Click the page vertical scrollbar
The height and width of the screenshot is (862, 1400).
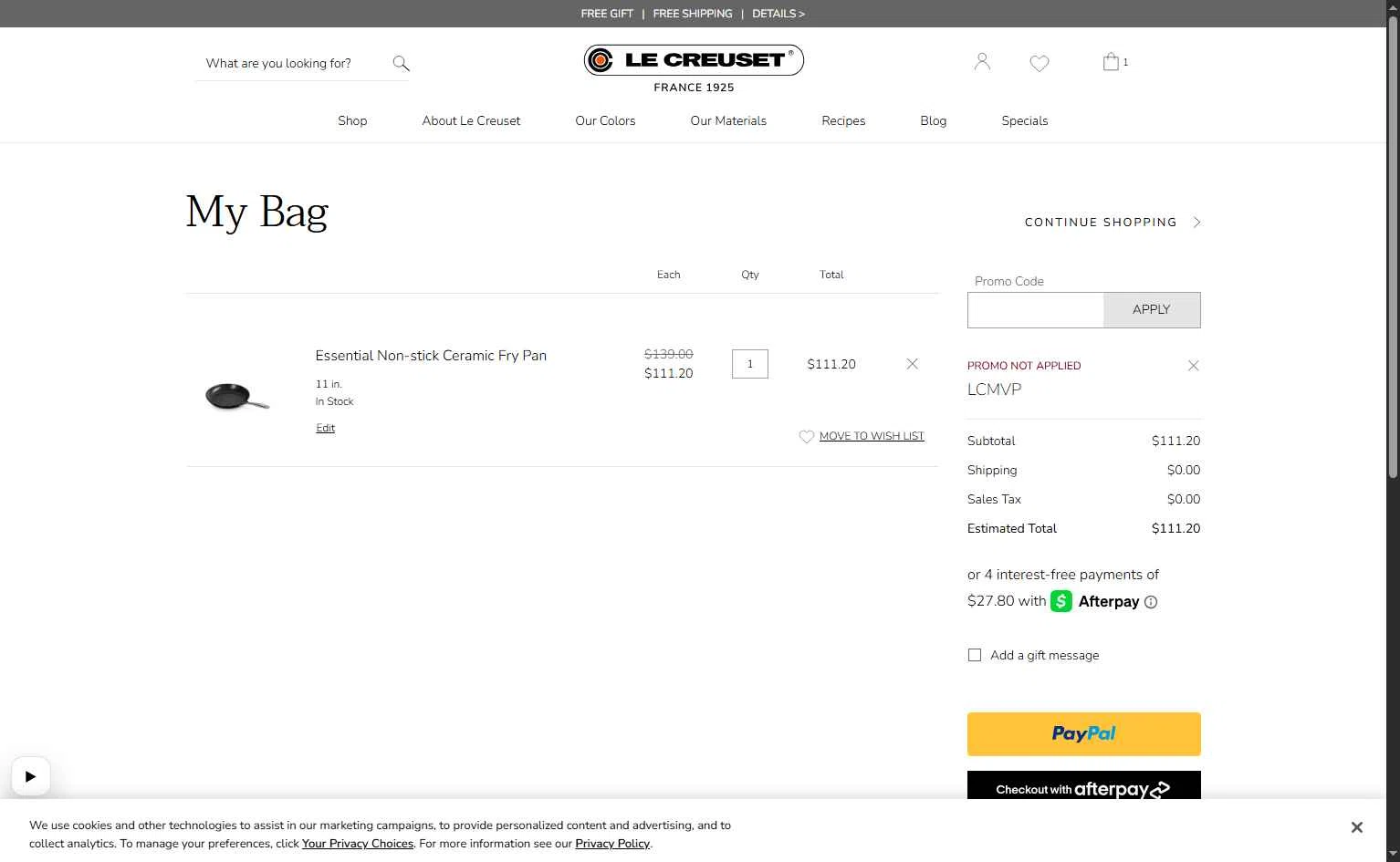[x=1393, y=246]
